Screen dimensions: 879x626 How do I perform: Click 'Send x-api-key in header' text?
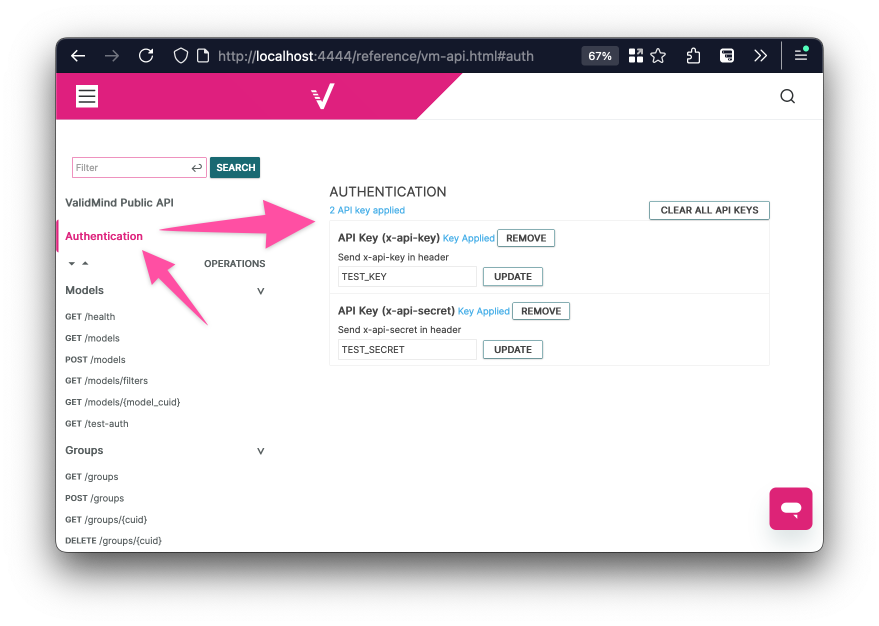[394, 257]
